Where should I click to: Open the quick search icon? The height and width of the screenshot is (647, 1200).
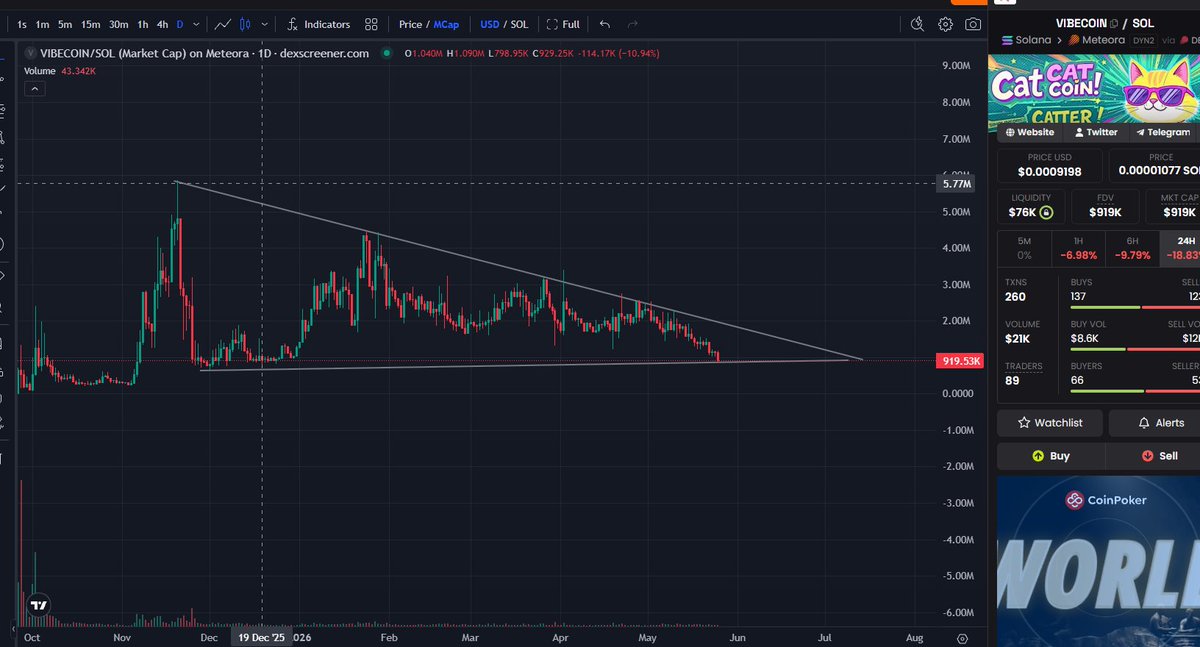pos(918,24)
